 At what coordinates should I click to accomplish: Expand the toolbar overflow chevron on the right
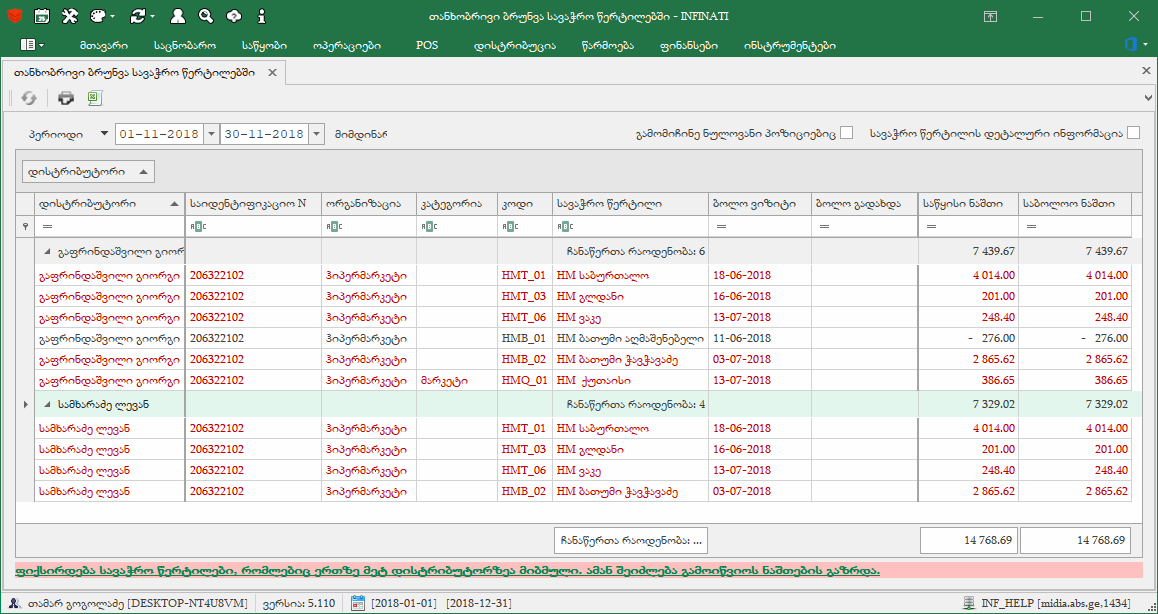(1148, 97)
